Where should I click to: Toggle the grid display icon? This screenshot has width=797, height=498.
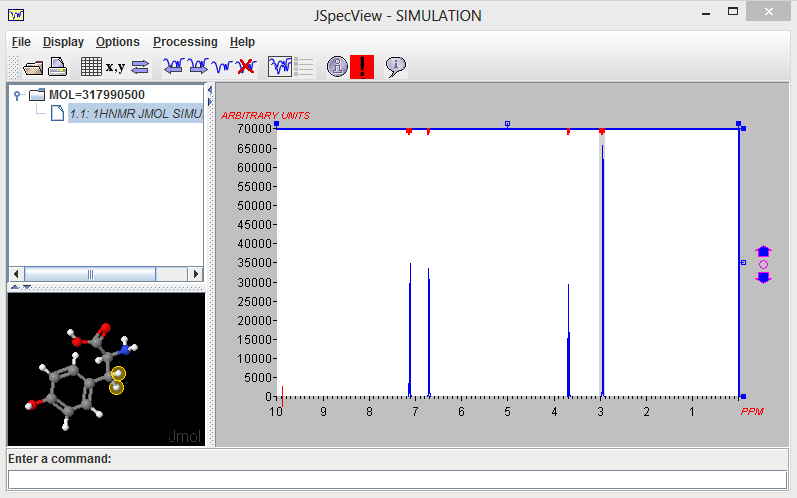(91, 67)
